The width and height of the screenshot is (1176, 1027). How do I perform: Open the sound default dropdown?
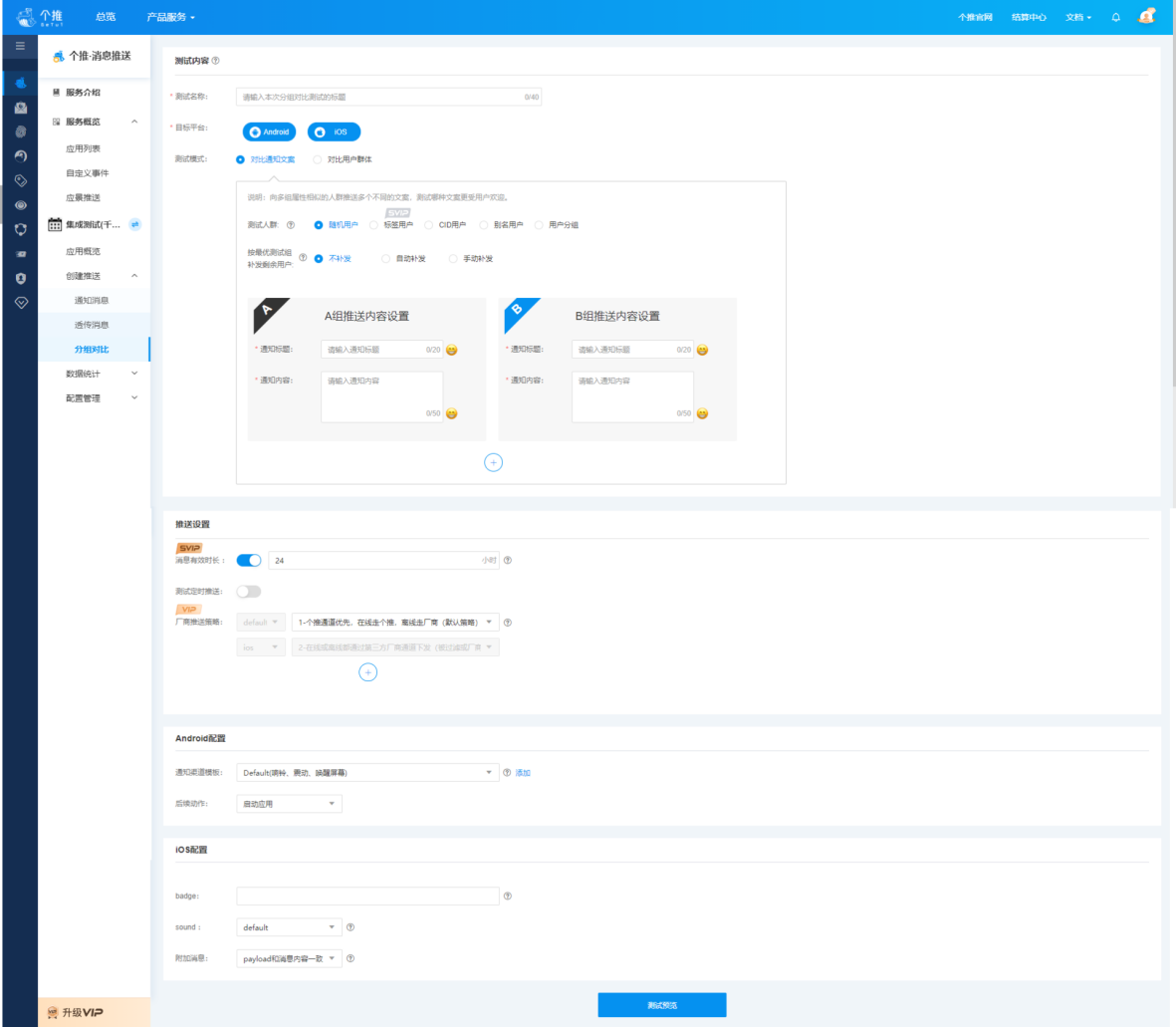289,927
